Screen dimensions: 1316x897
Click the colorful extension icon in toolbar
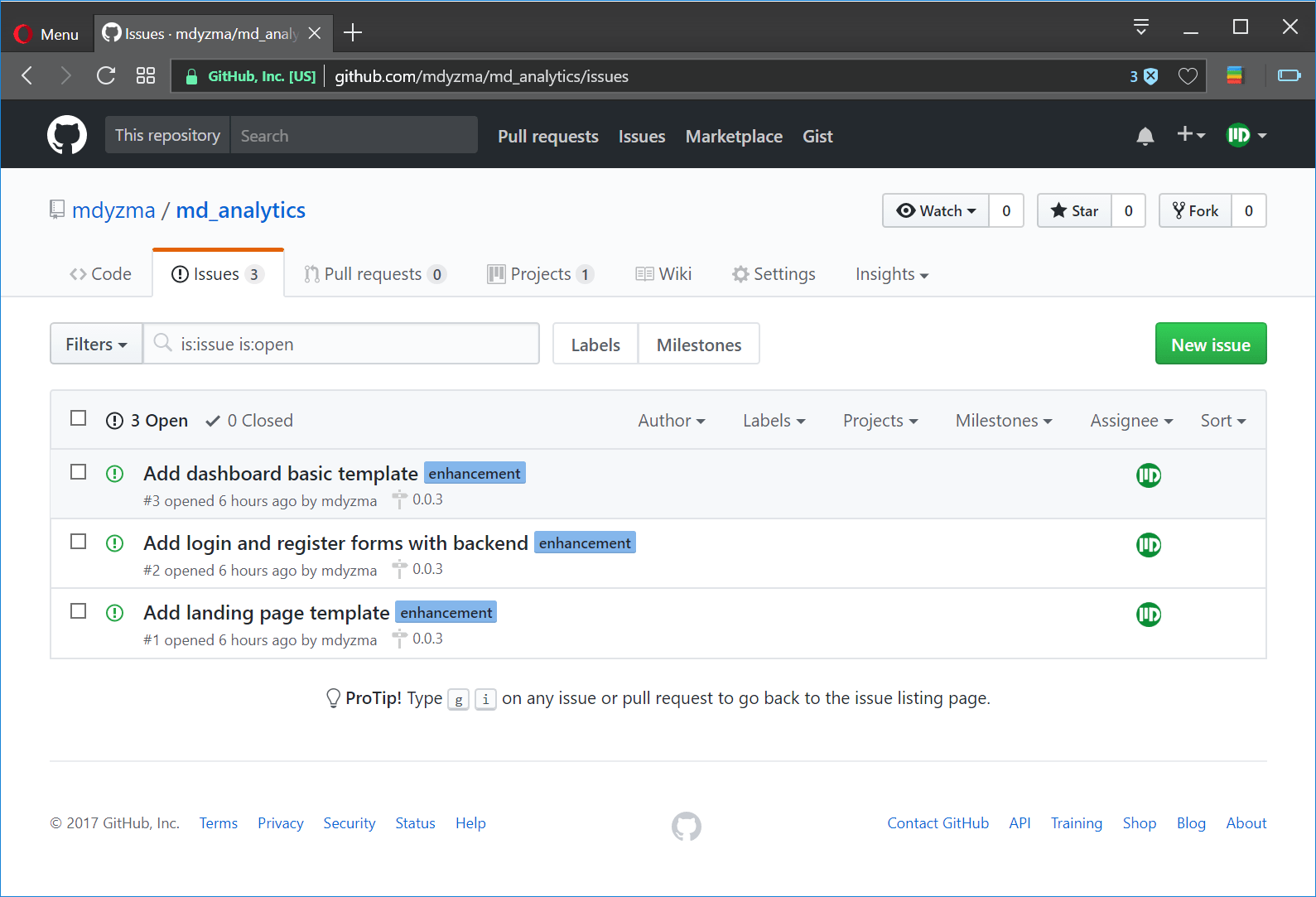pyautogui.click(x=1234, y=76)
